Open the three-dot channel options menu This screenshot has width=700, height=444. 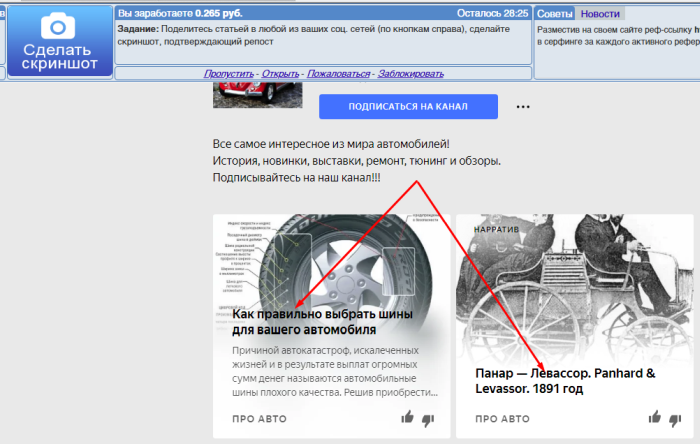coord(522,106)
